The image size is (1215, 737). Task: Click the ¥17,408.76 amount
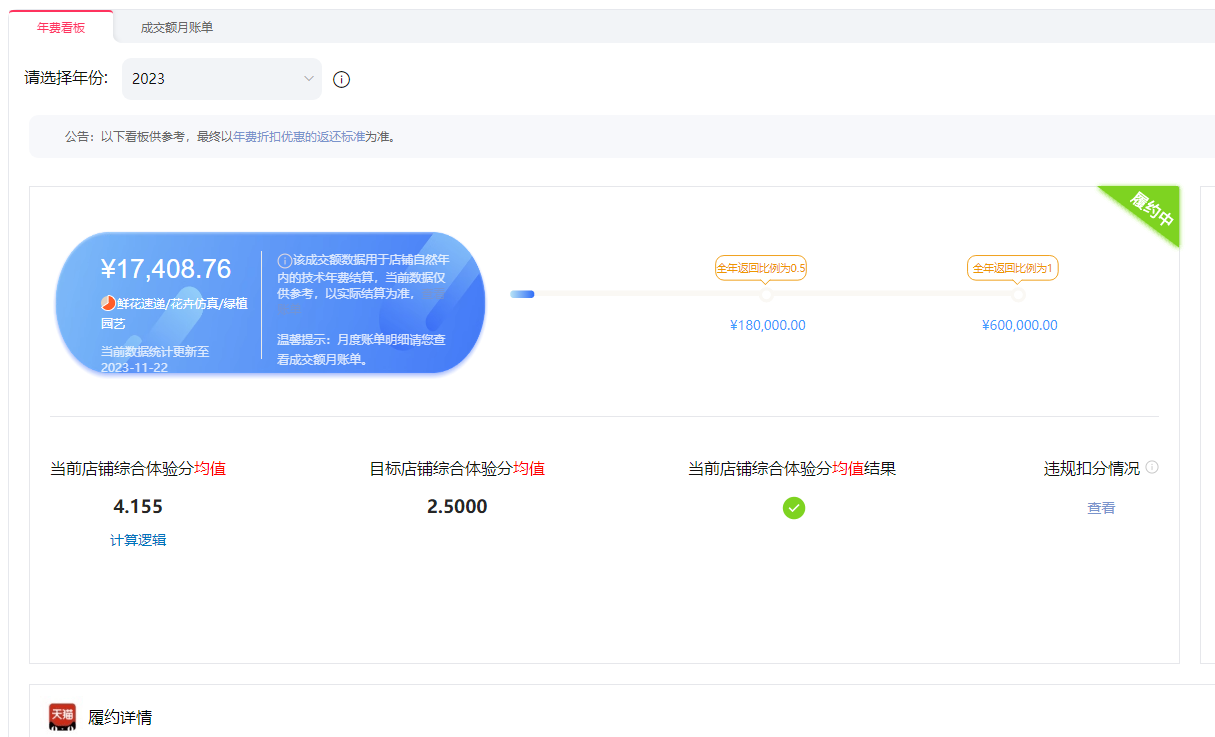(166, 269)
